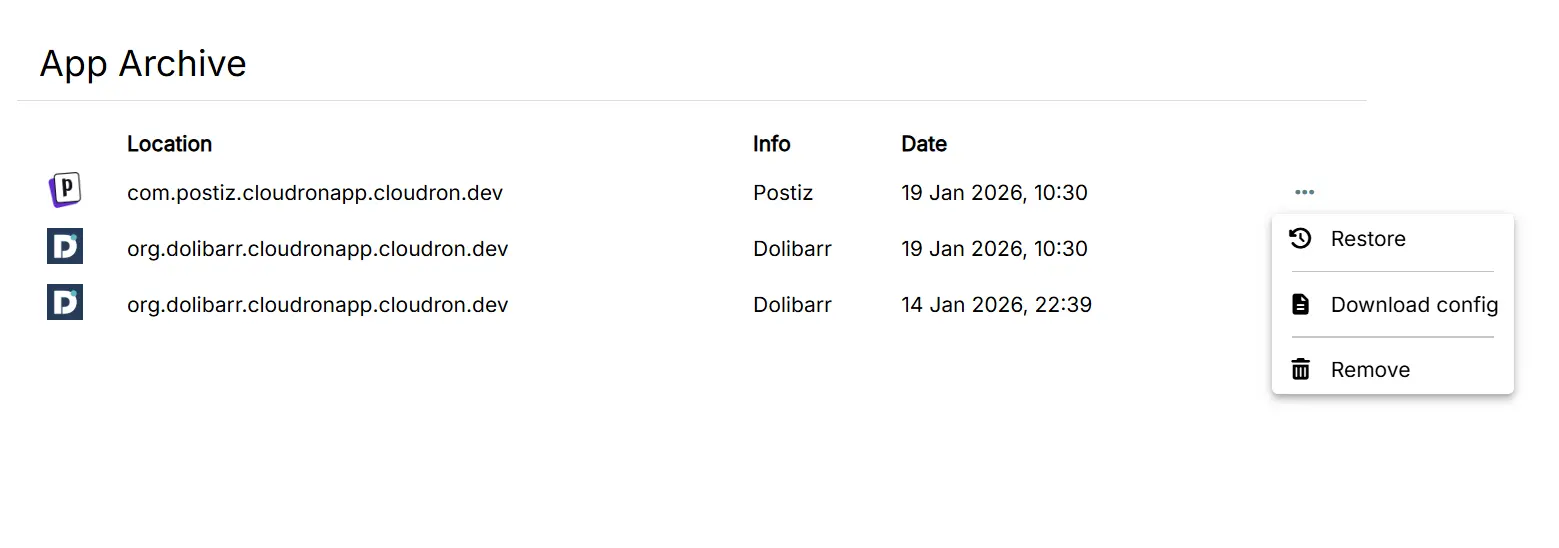Click the Postiz name in the Info column
The height and width of the screenshot is (548, 1559).
tap(782, 192)
